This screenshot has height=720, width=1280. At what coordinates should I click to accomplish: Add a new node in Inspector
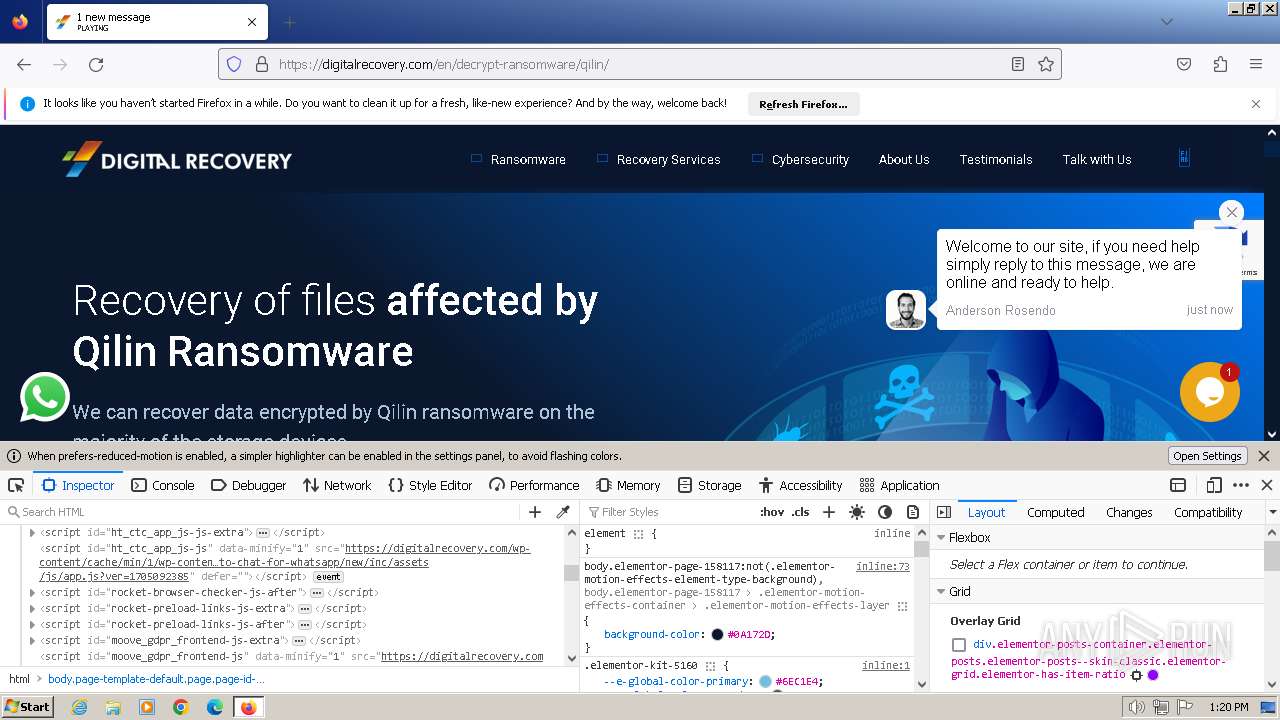click(535, 512)
